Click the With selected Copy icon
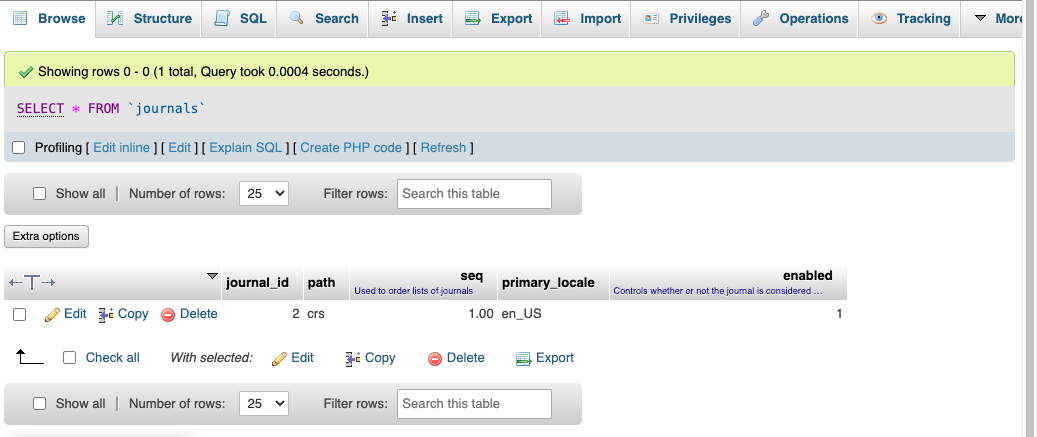This screenshot has width=1037, height=437. pyautogui.click(x=353, y=358)
